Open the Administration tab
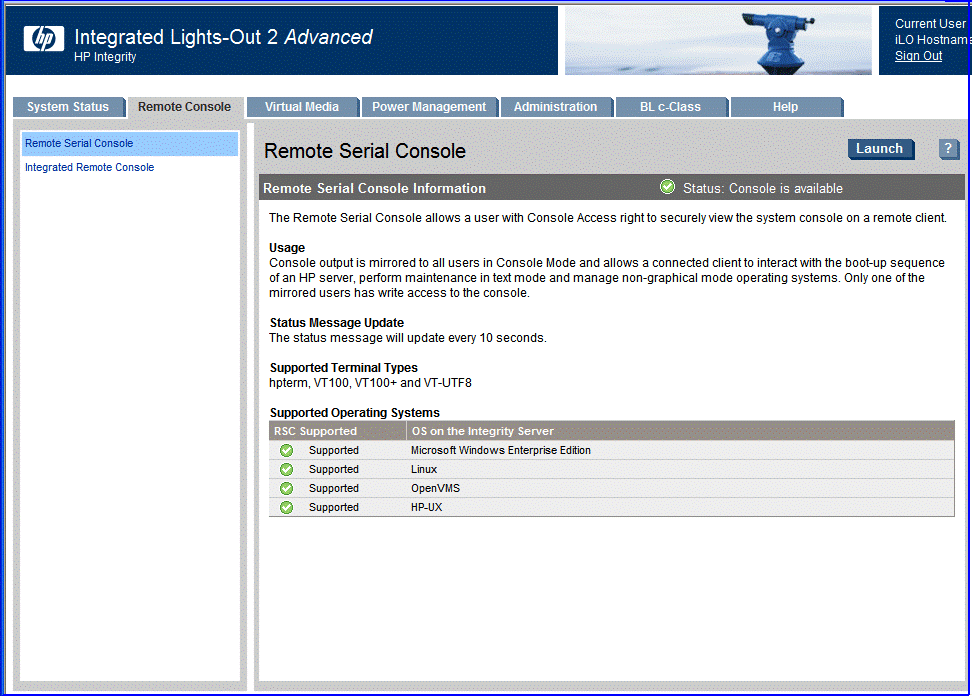 coord(555,107)
